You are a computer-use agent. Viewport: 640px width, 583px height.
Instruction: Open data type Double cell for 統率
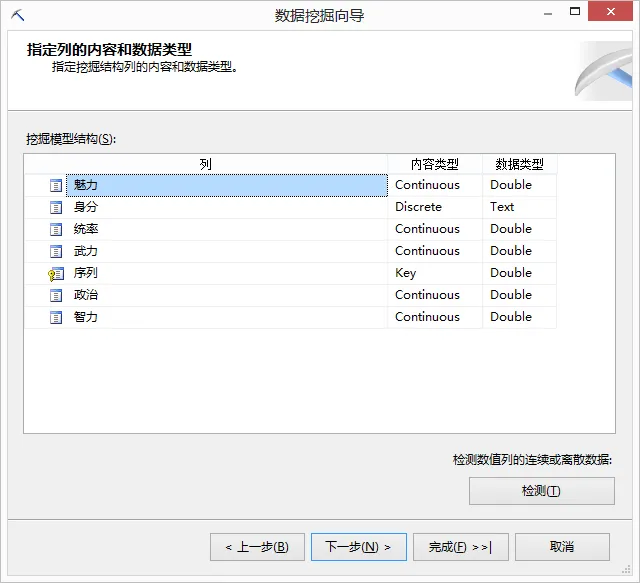coord(519,229)
